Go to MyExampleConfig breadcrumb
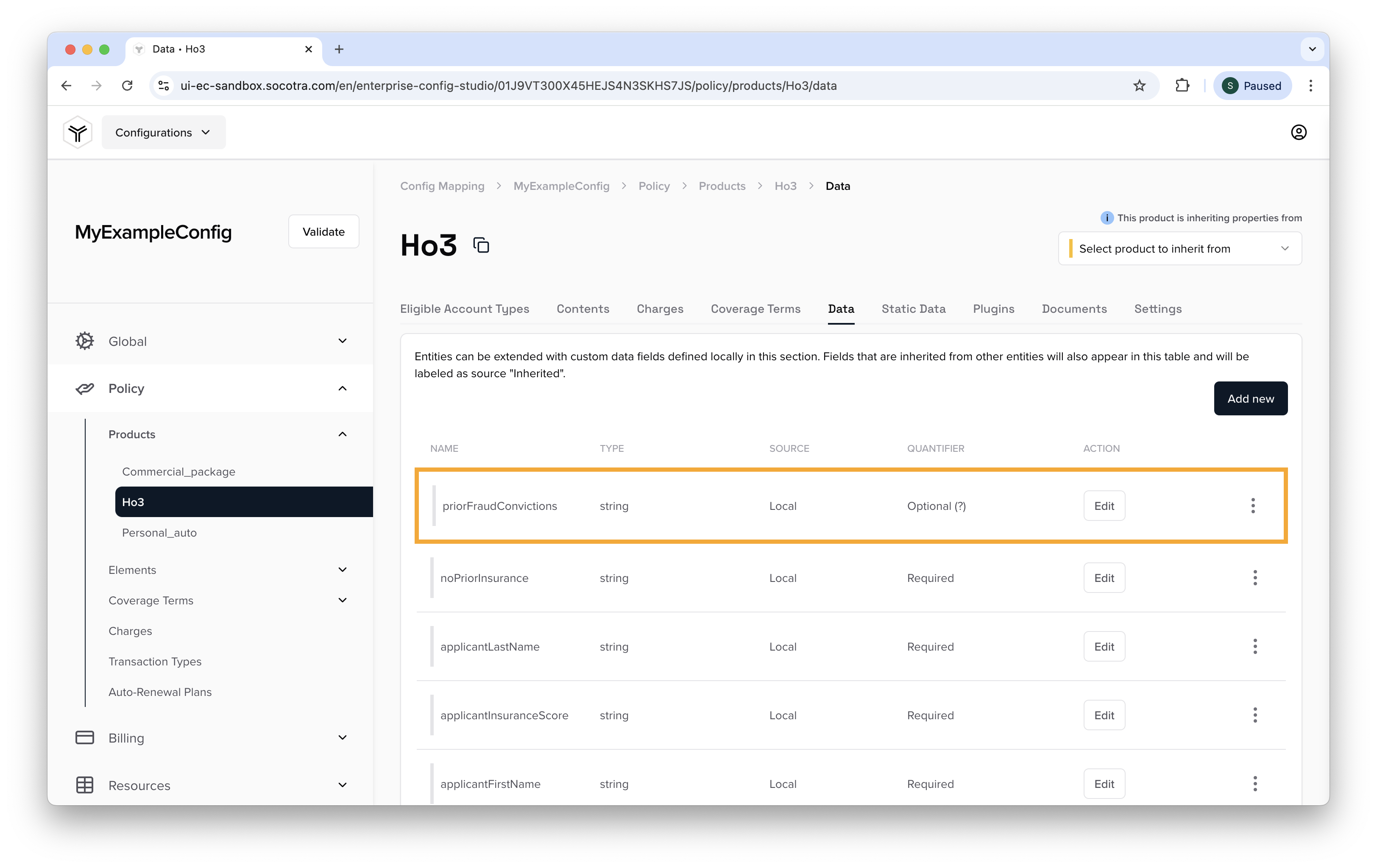The width and height of the screenshot is (1377, 868). [561, 186]
